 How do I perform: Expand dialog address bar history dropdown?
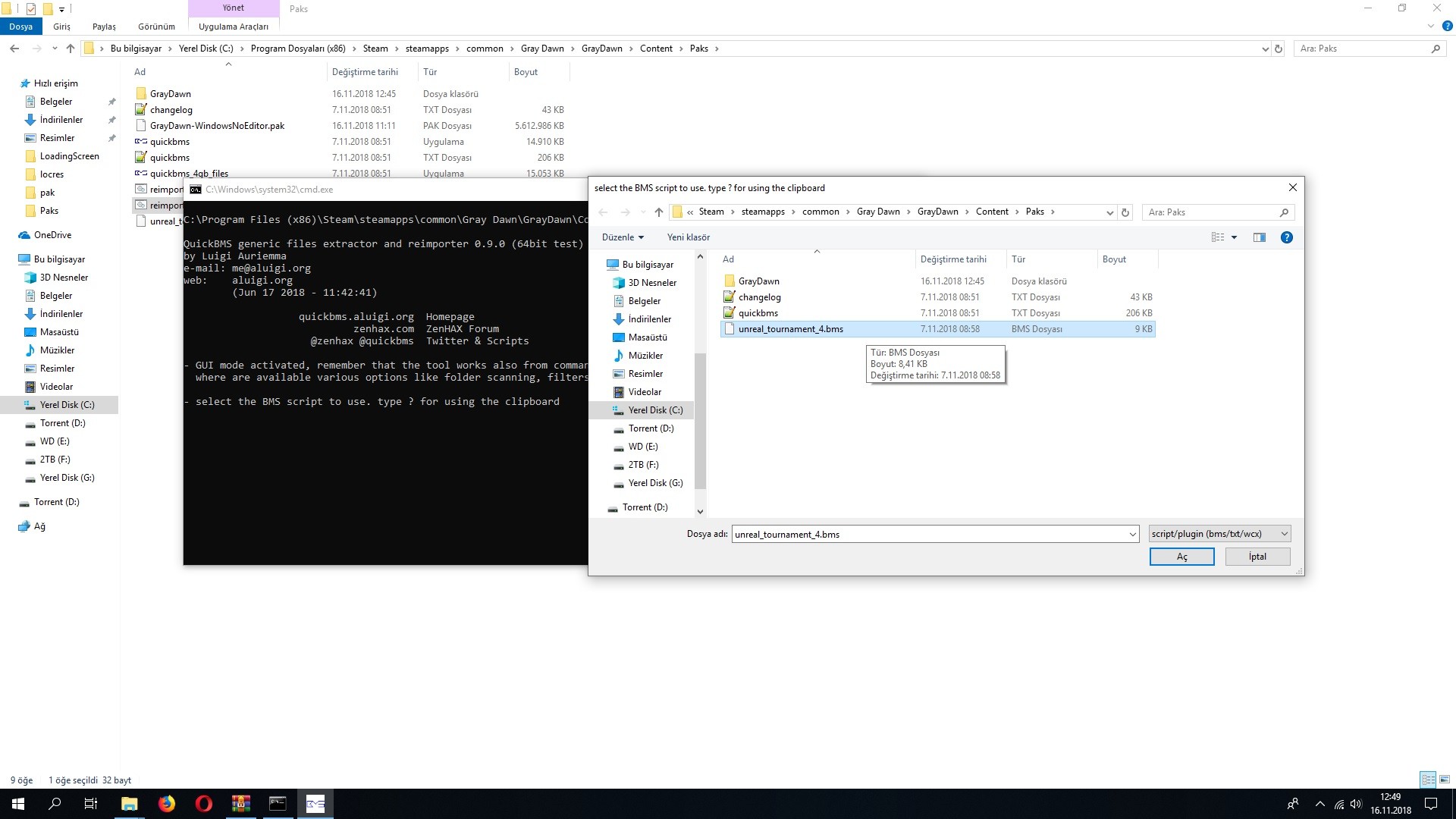1109,212
